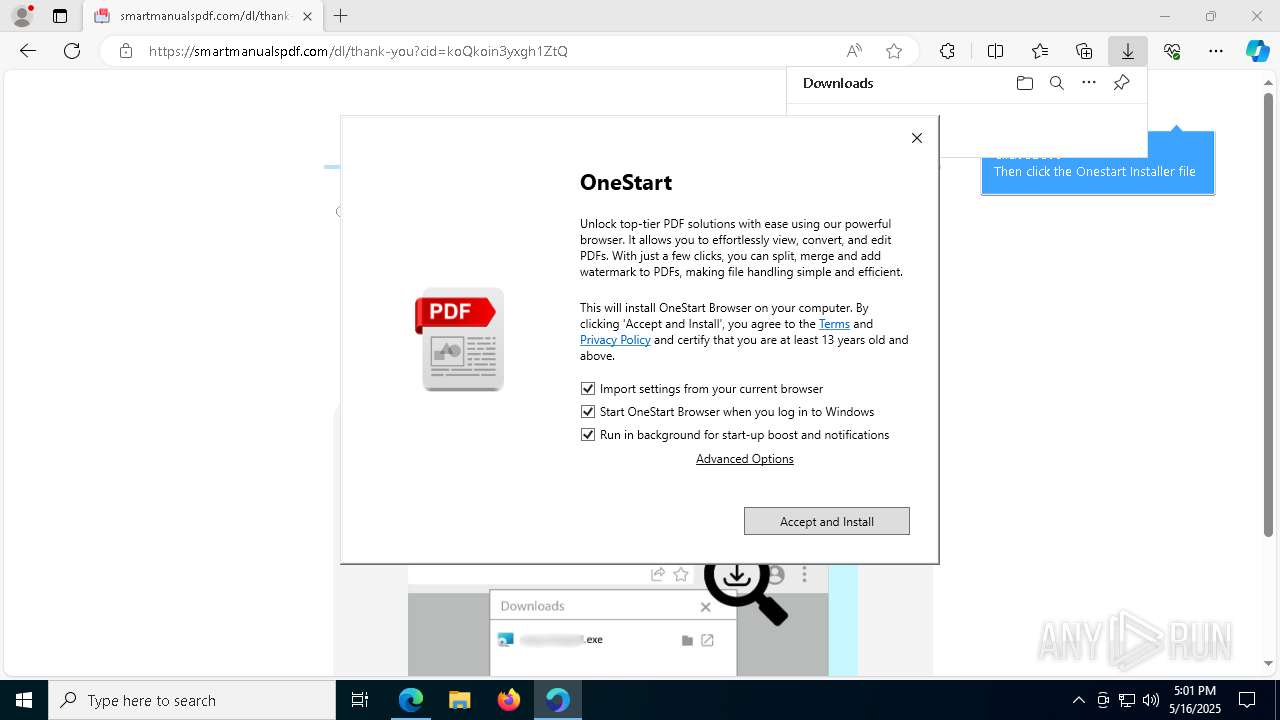
Task: Search downloads with magnifier icon
Action: click(1056, 83)
